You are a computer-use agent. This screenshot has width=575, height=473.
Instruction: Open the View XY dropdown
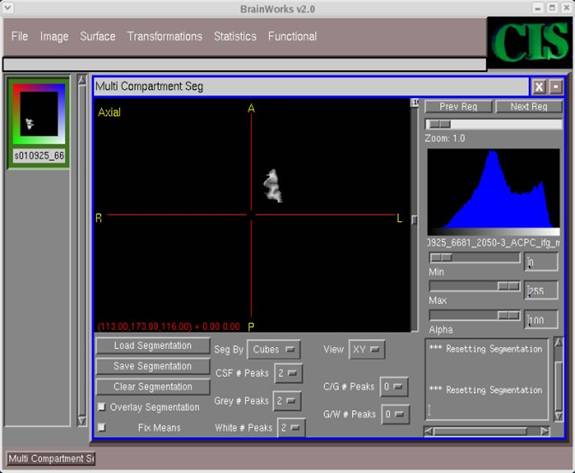pyautogui.click(x=366, y=349)
